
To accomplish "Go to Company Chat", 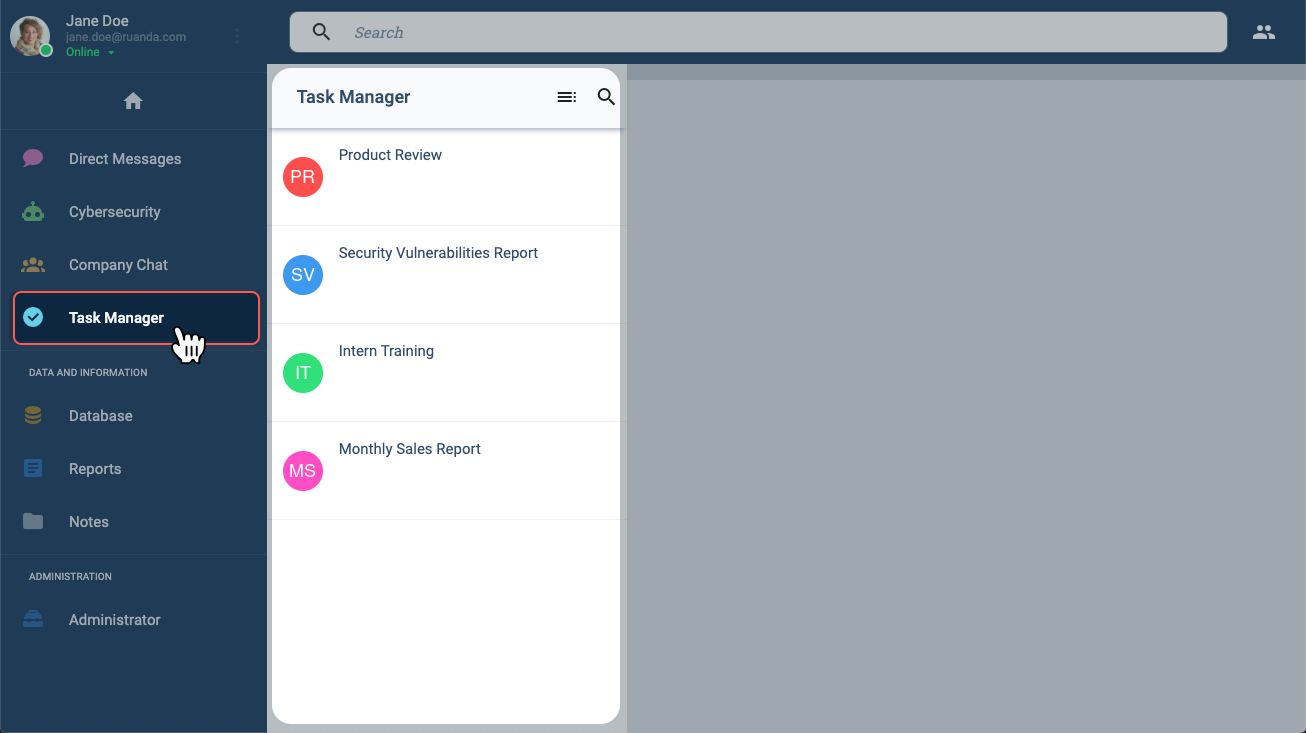I will 134,265.
